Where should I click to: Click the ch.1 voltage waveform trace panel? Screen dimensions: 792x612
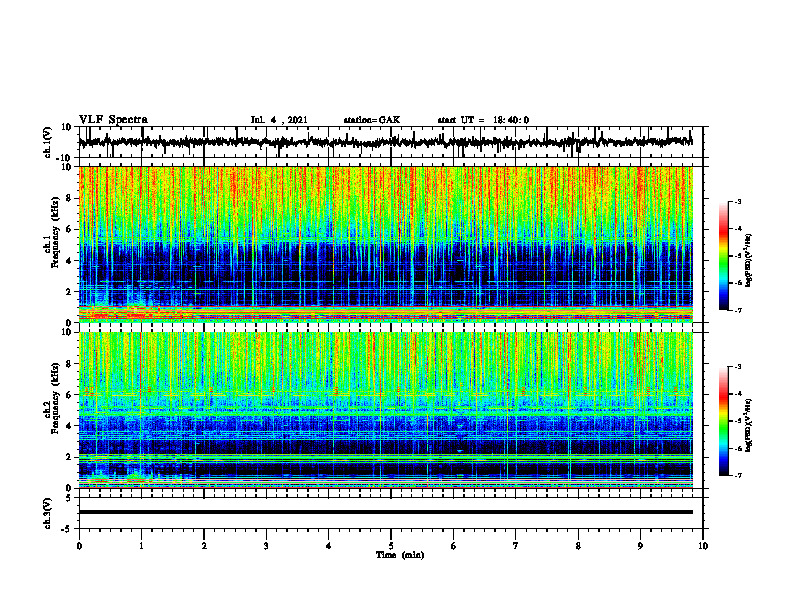point(391,142)
